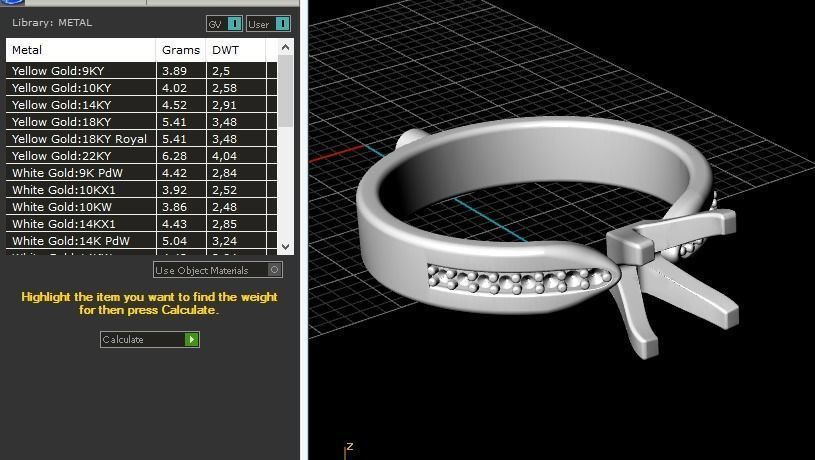Click grams value 5.04
This screenshot has width=815, height=460.
tap(174, 241)
